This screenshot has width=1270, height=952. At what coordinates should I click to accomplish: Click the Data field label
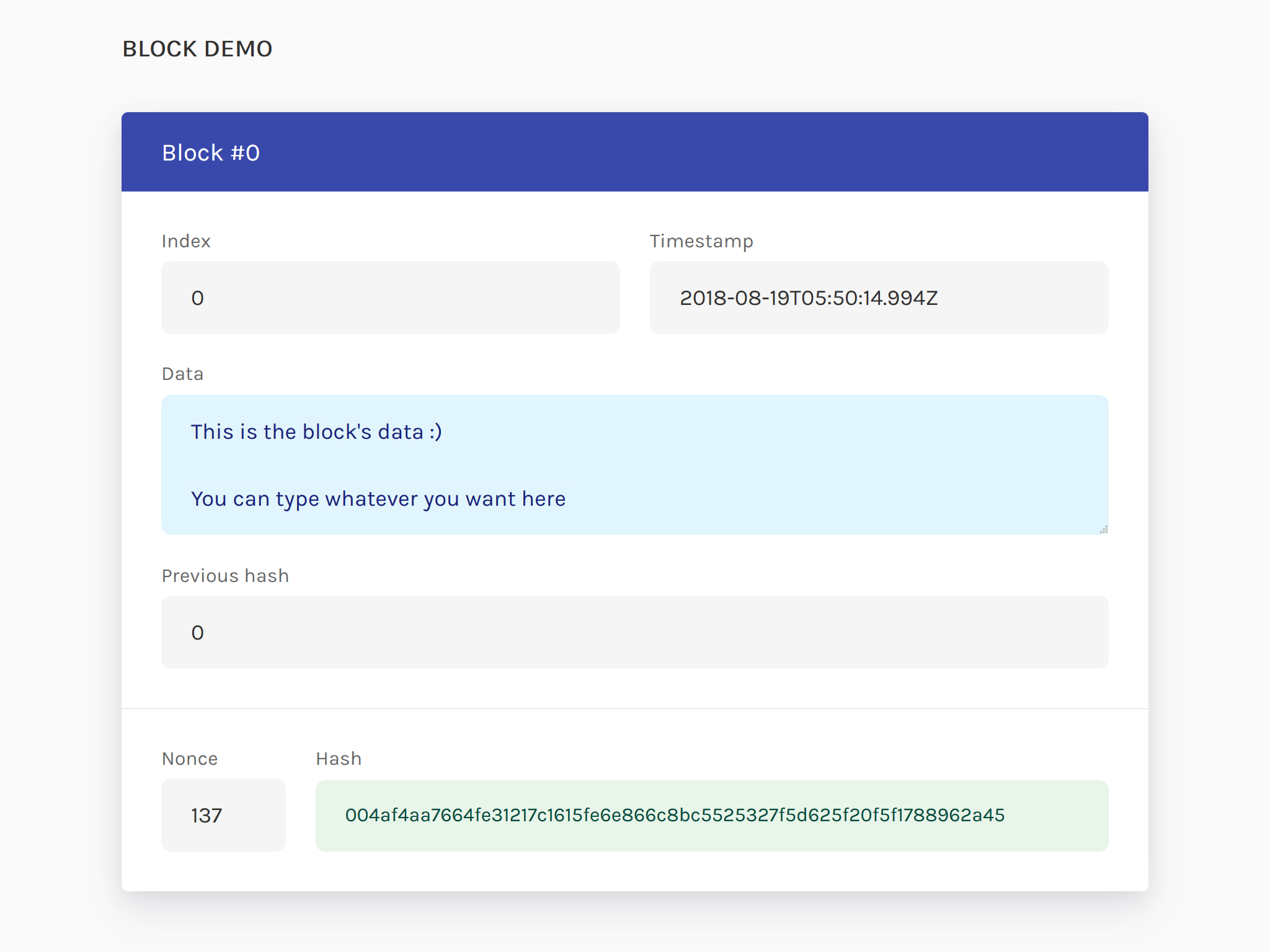pyautogui.click(x=182, y=374)
